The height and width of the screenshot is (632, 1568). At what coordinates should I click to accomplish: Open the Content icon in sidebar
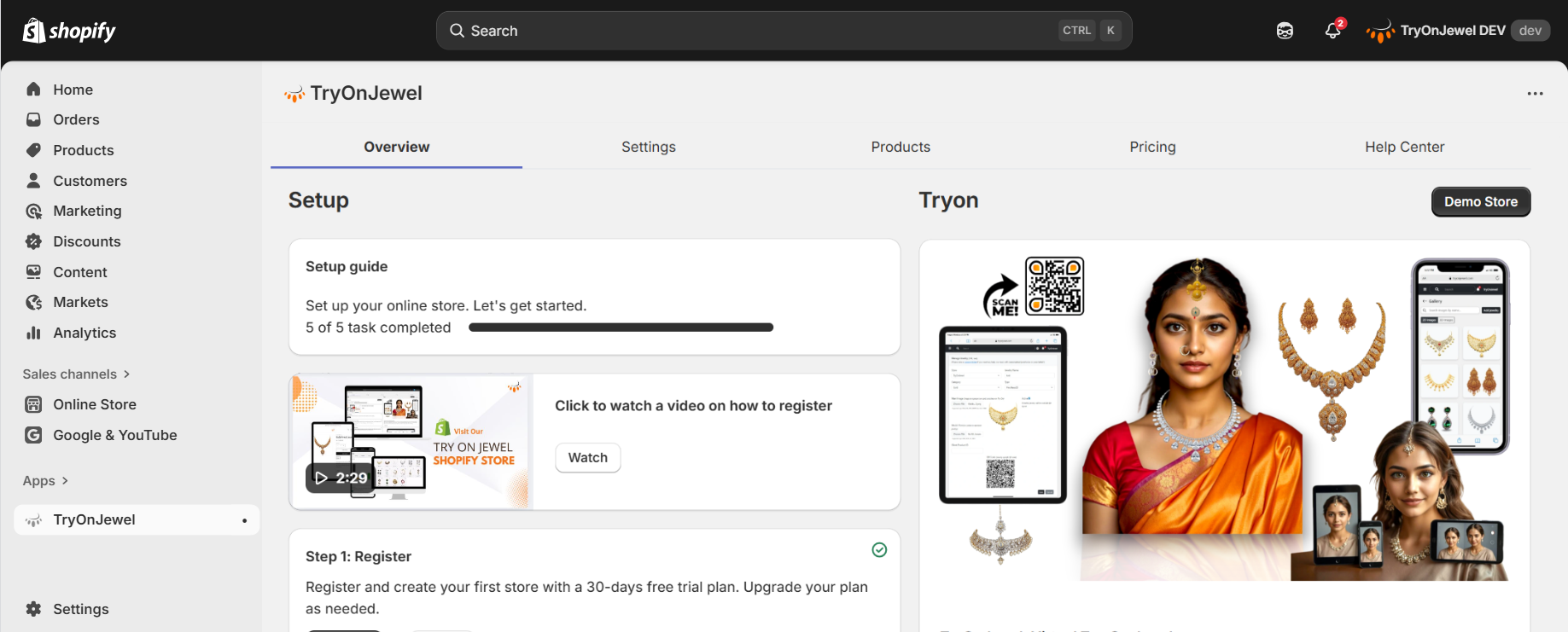[33, 272]
